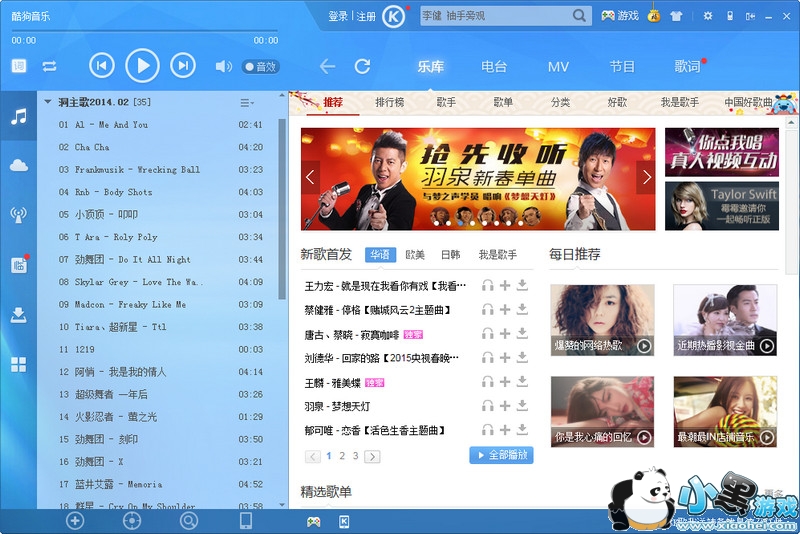The width and height of the screenshot is (800, 534).
Task: Open the settings gear icon
Action: coord(708,16)
